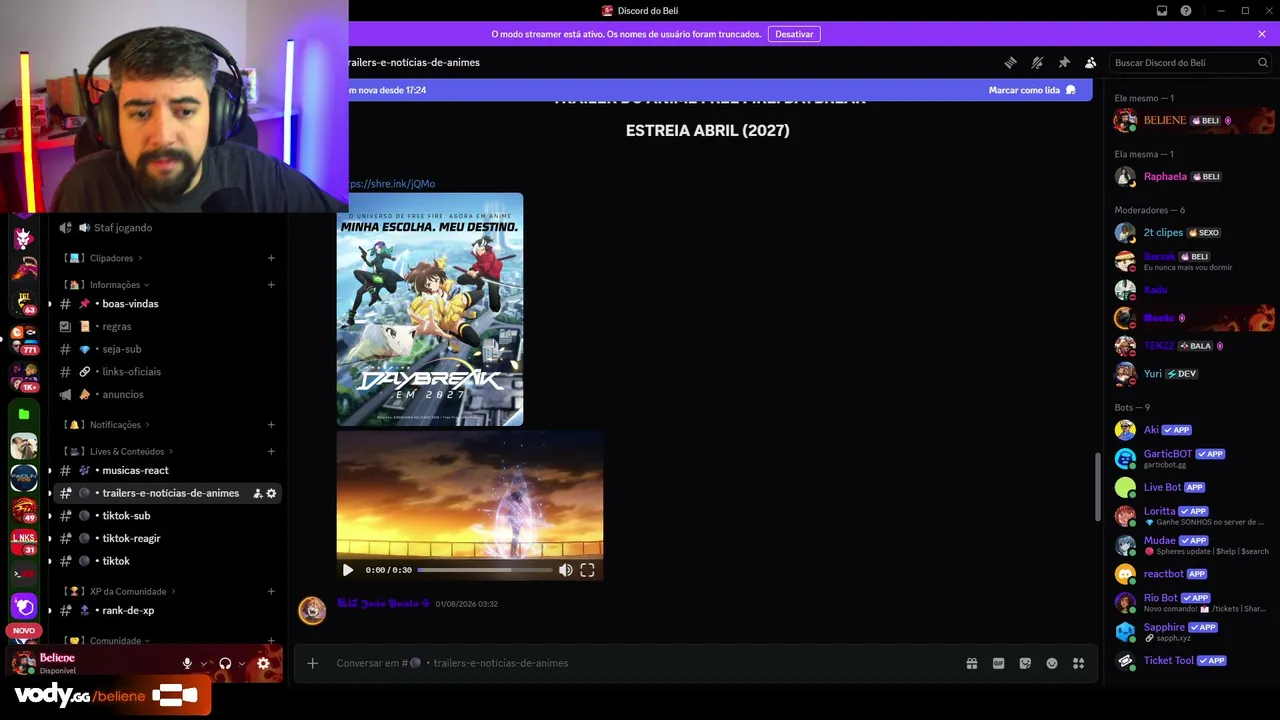Open user settings gear
1280x720 pixels.
[263, 663]
